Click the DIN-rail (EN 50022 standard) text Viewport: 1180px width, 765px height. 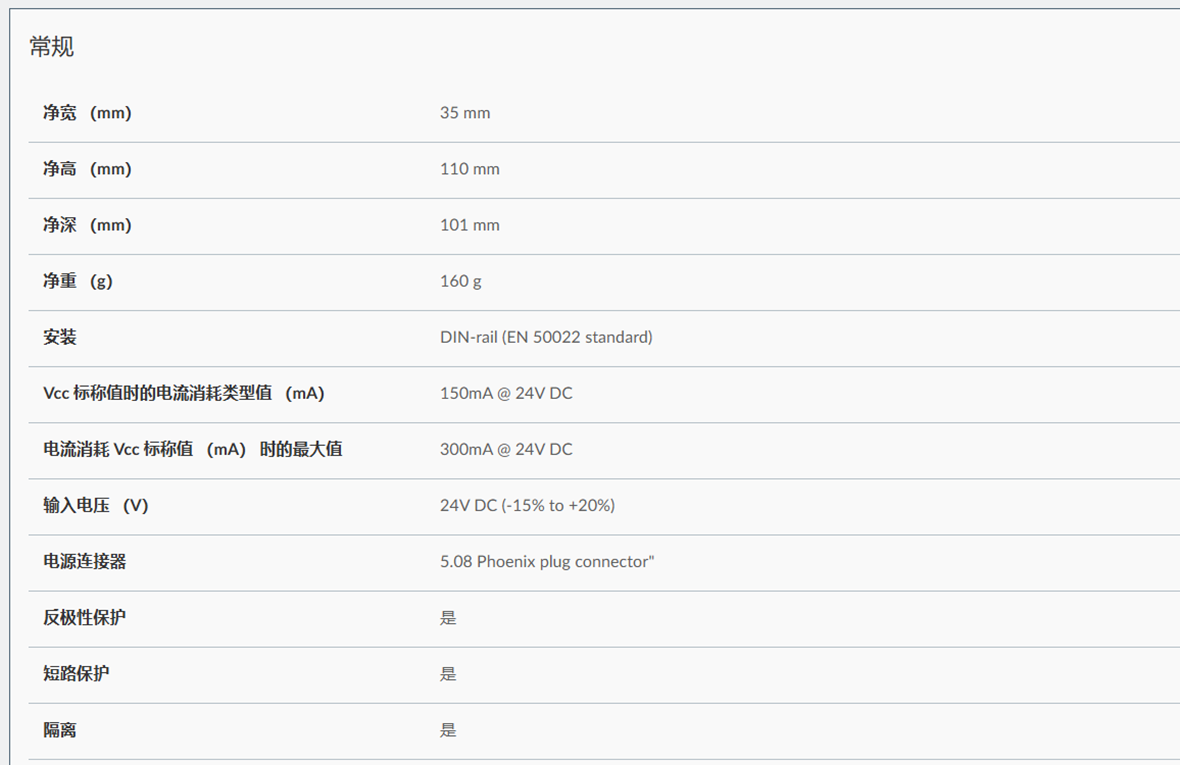[x=546, y=337]
